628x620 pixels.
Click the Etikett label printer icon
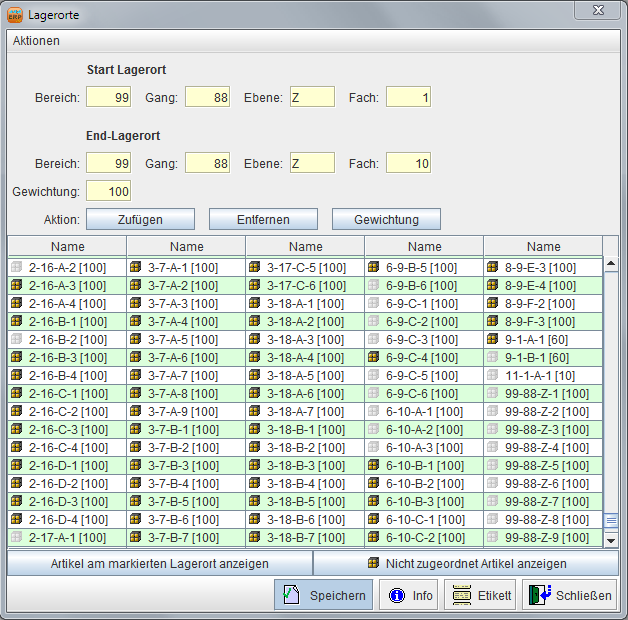(x=461, y=595)
